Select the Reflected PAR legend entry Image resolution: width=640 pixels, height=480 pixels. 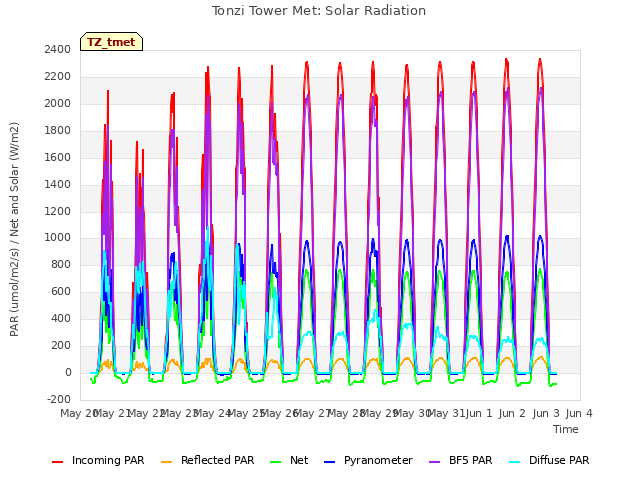(207, 460)
